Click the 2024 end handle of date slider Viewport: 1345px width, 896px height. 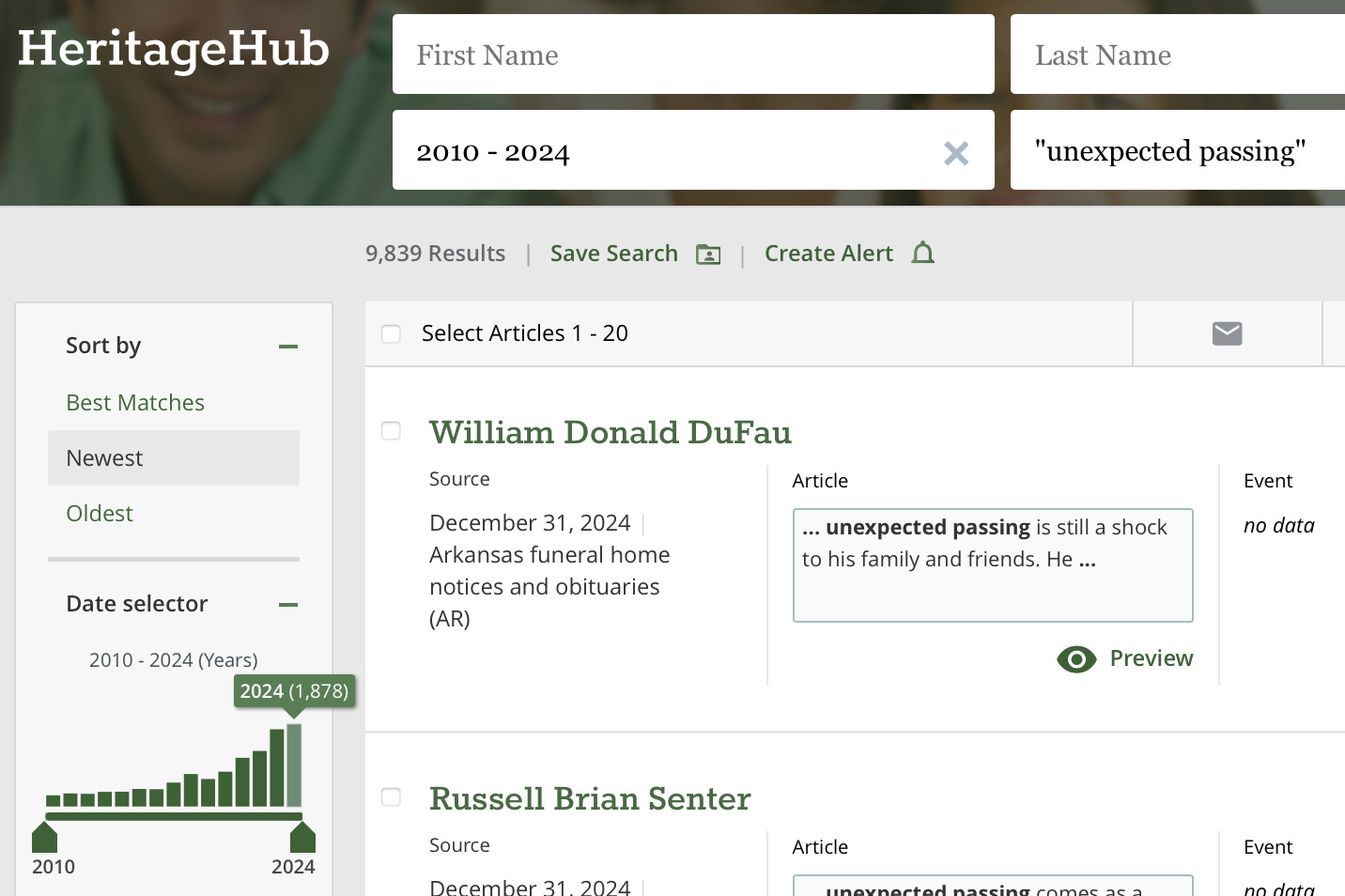(302, 837)
